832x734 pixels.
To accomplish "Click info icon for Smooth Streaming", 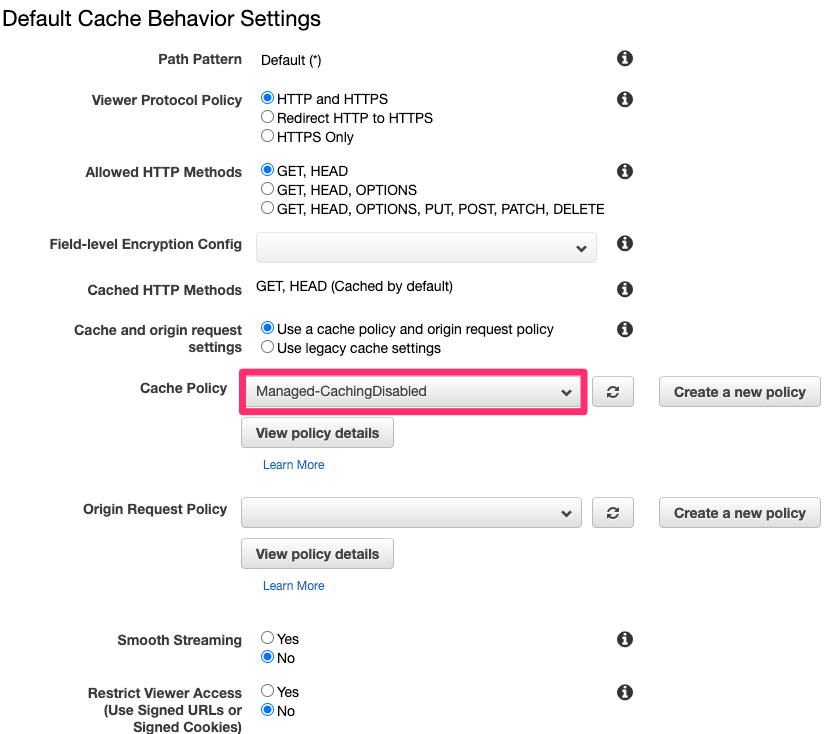I will coord(625,639).
